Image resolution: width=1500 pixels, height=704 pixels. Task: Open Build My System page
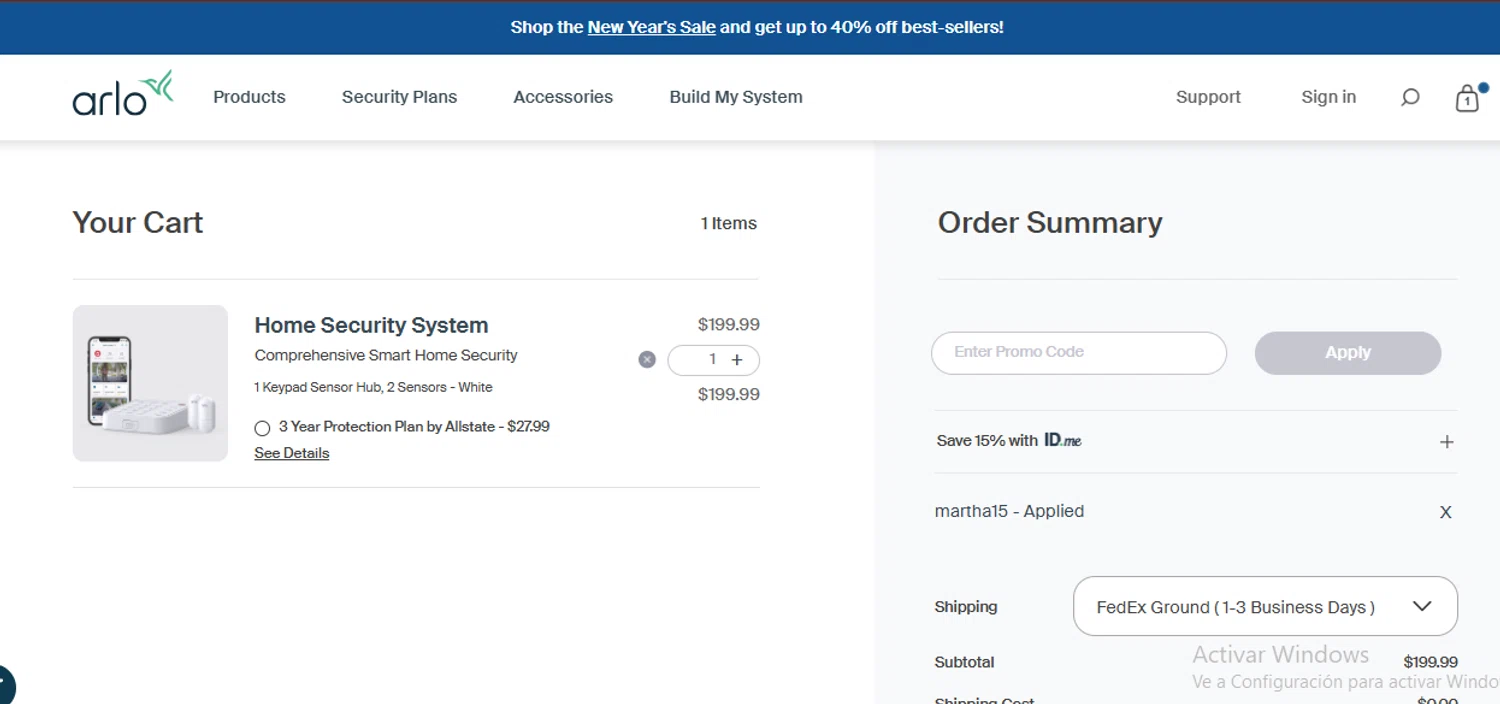click(x=736, y=97)
